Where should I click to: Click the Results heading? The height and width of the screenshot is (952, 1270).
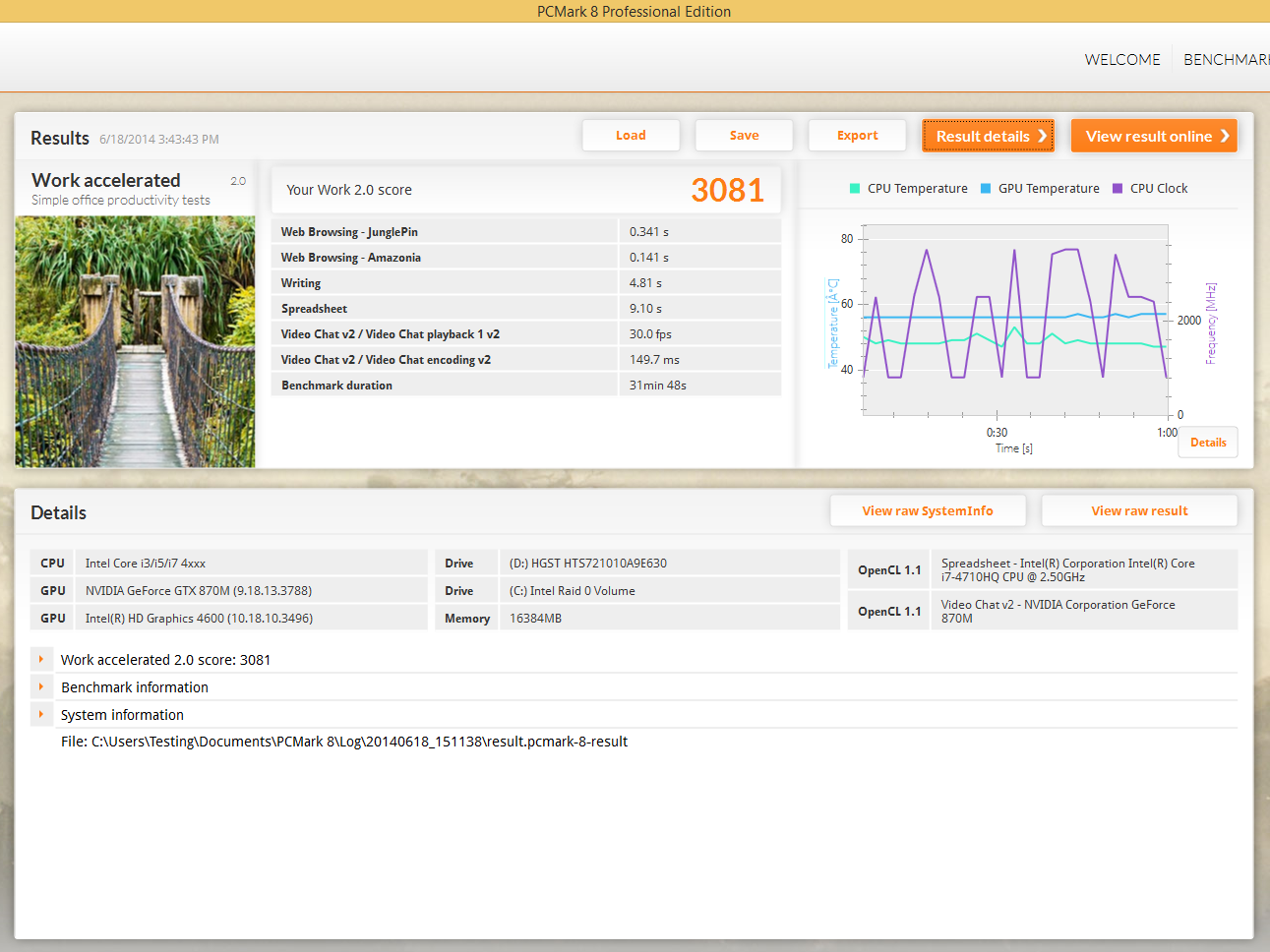point(60,138)
